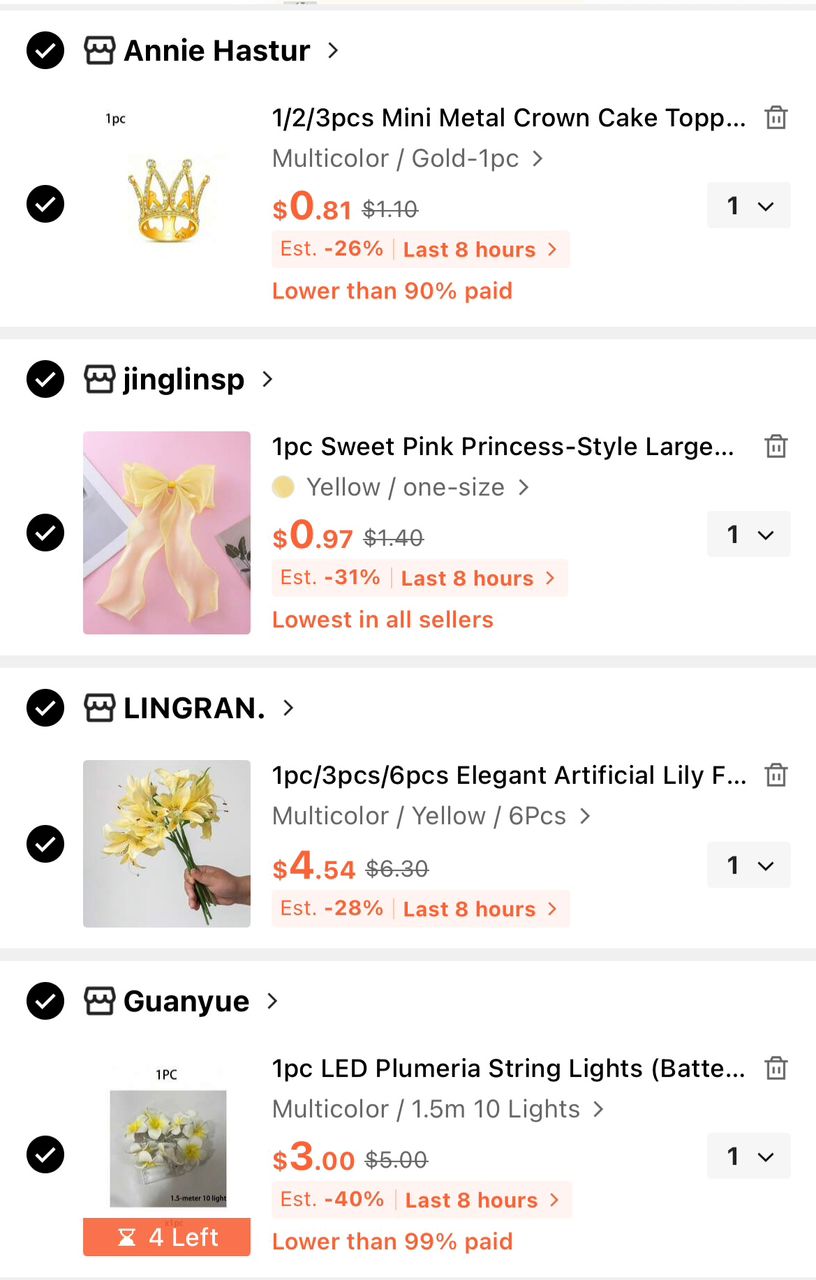This screenshot has width=816, height=1280.
Task: Open the Annie Hastur store icon
Action: pos(99,50)
